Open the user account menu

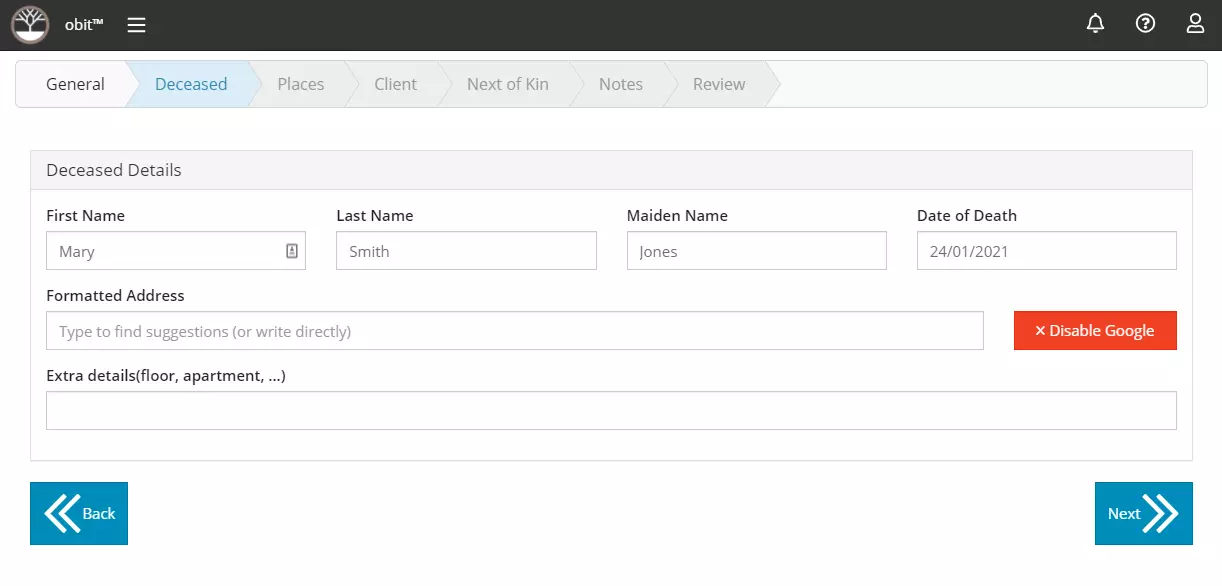coord(1195,24)
